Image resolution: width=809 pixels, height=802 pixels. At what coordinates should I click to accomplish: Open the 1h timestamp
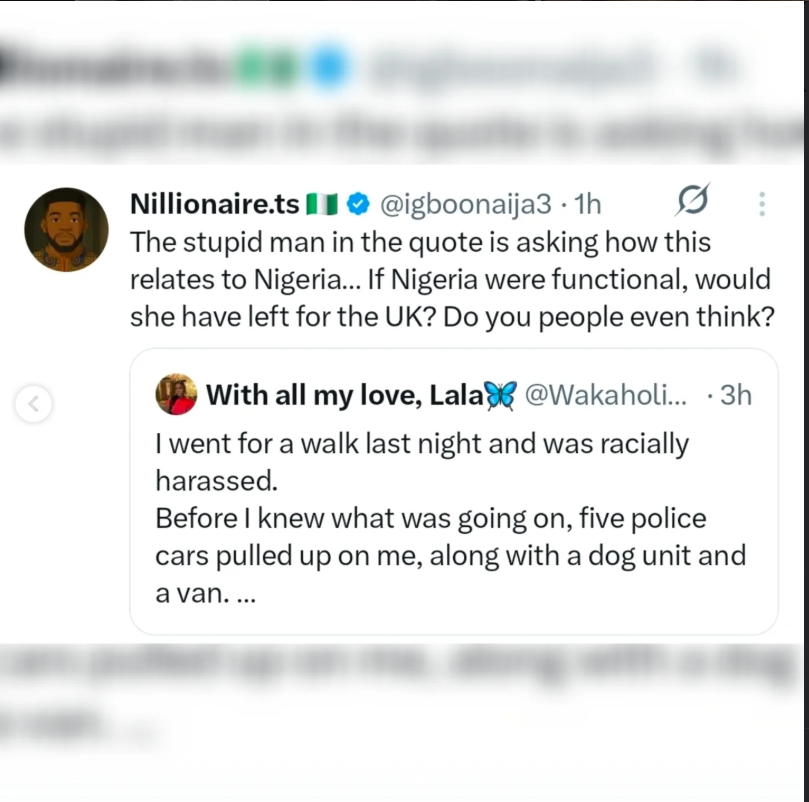click(x=587, y=203)
